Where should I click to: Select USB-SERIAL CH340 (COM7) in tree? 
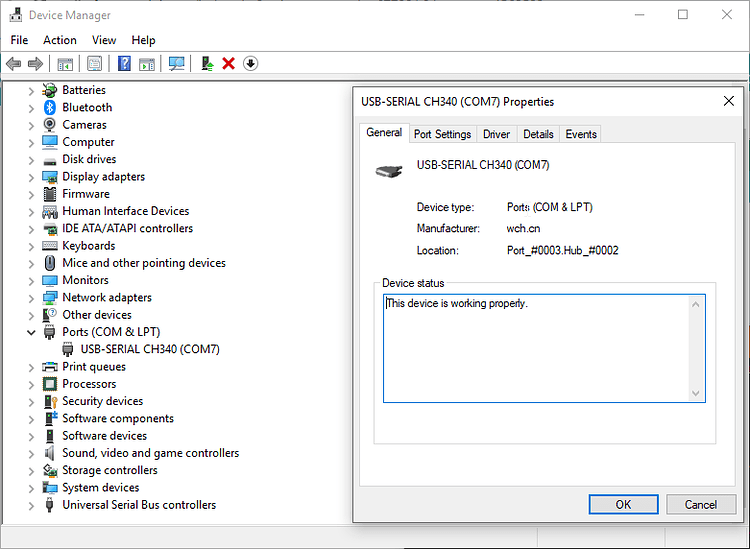click(x=150, y=349)
